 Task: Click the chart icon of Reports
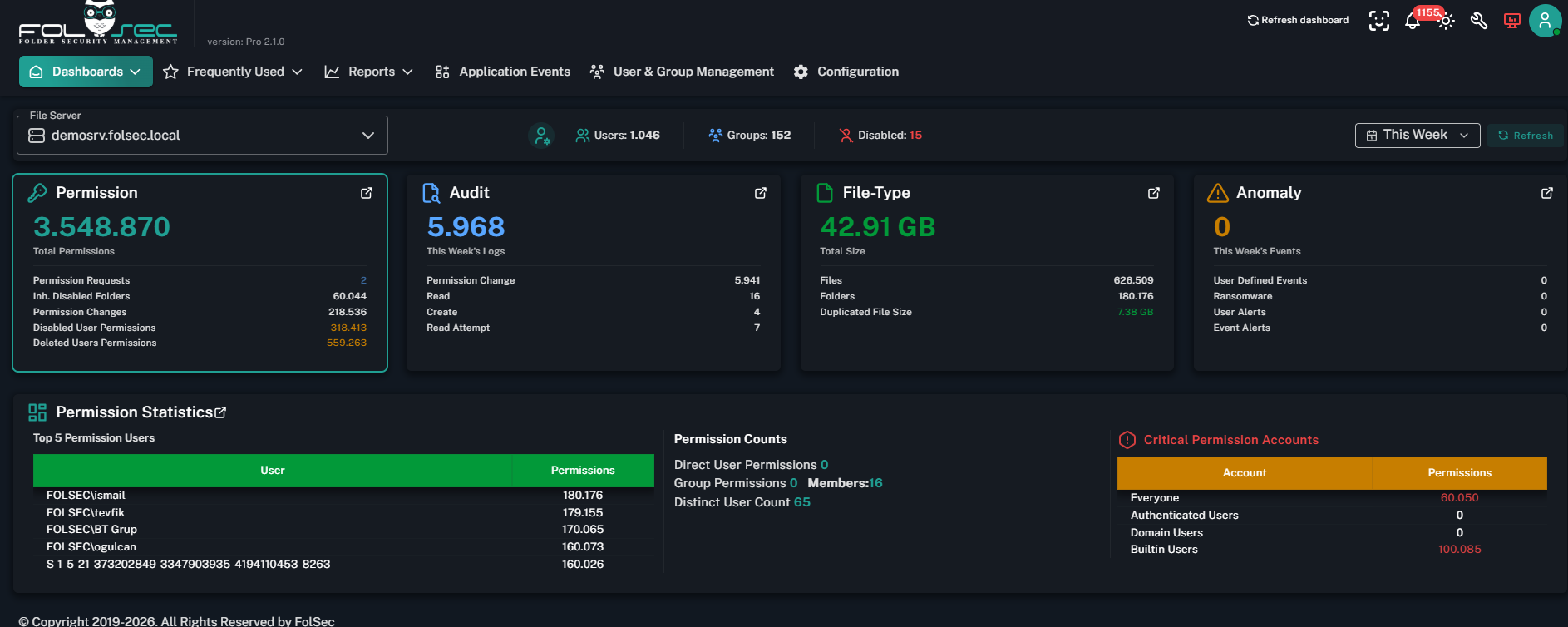point(332,72)
